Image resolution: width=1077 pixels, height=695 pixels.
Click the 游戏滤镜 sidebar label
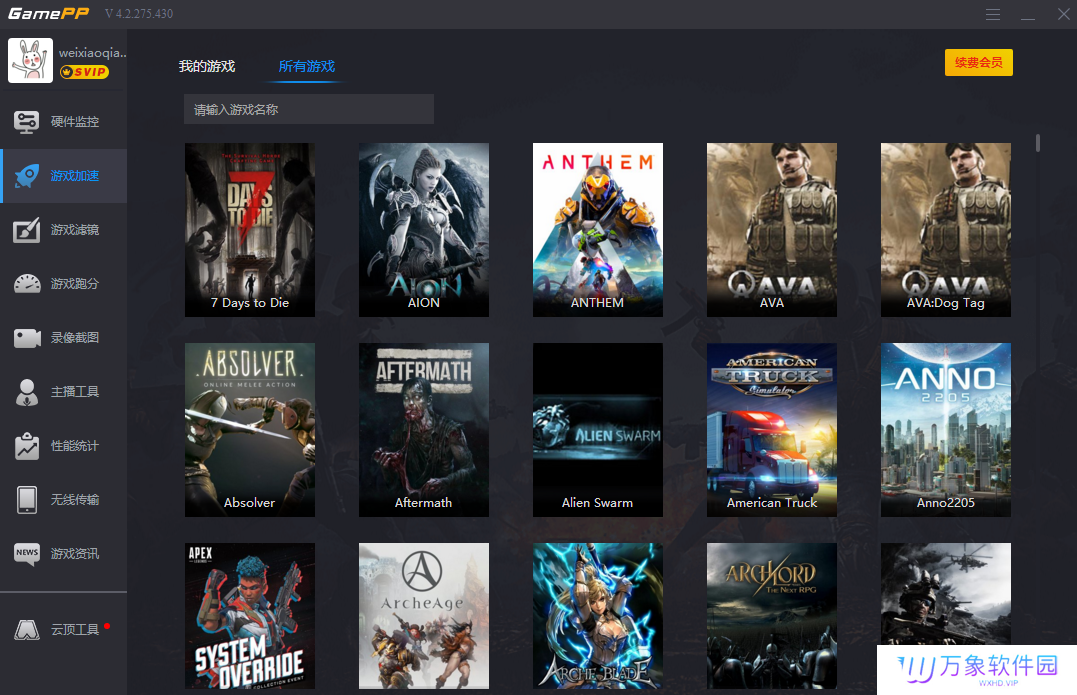tap(75, 230)
